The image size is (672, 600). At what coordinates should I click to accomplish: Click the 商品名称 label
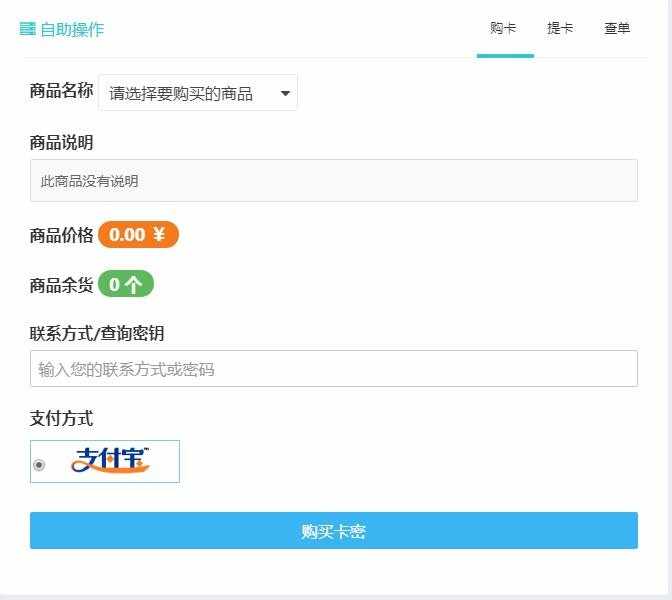point(61,91)
